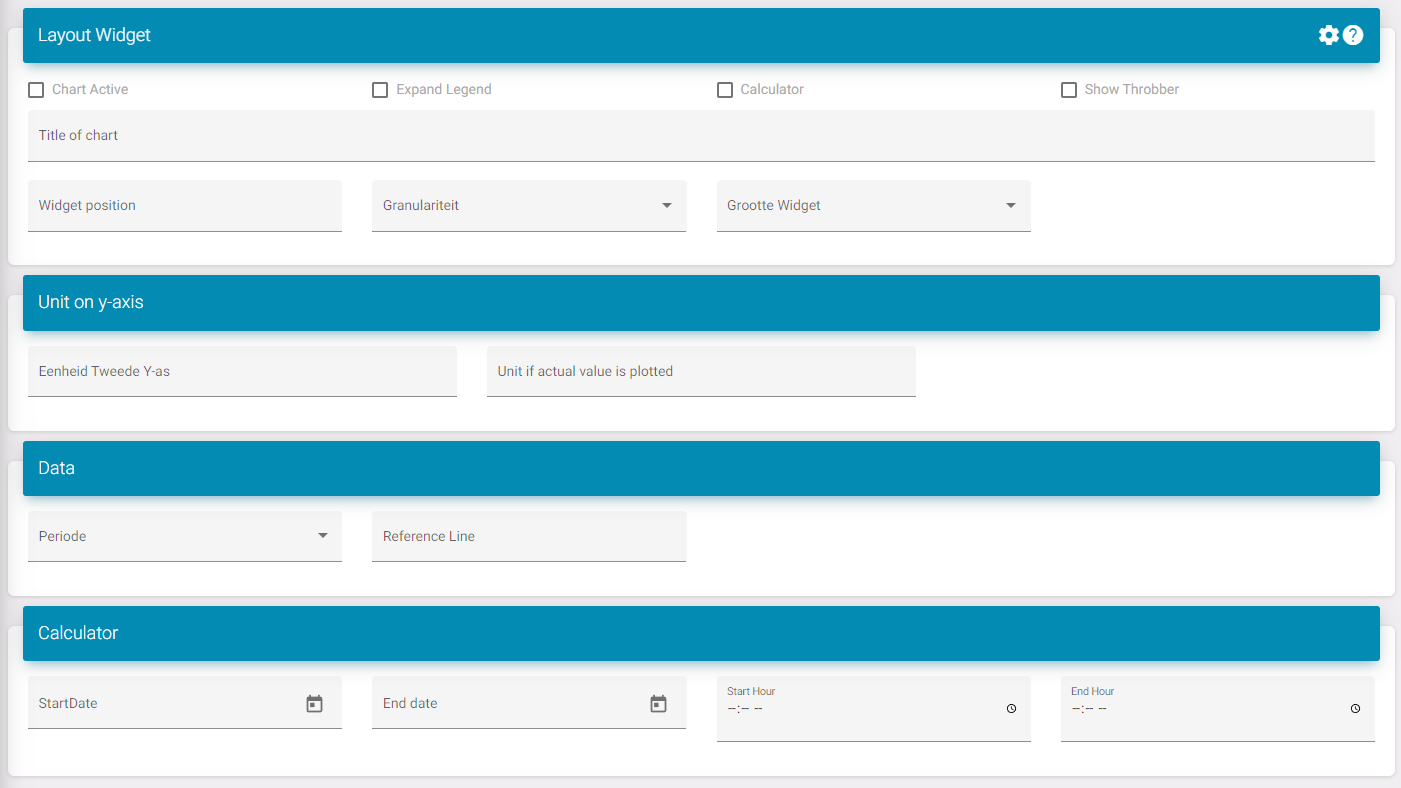Click the Unit if actual value is plotted field
This screenshot has width=1401, height=788.
pyautogui.click(x=700, y=372)
